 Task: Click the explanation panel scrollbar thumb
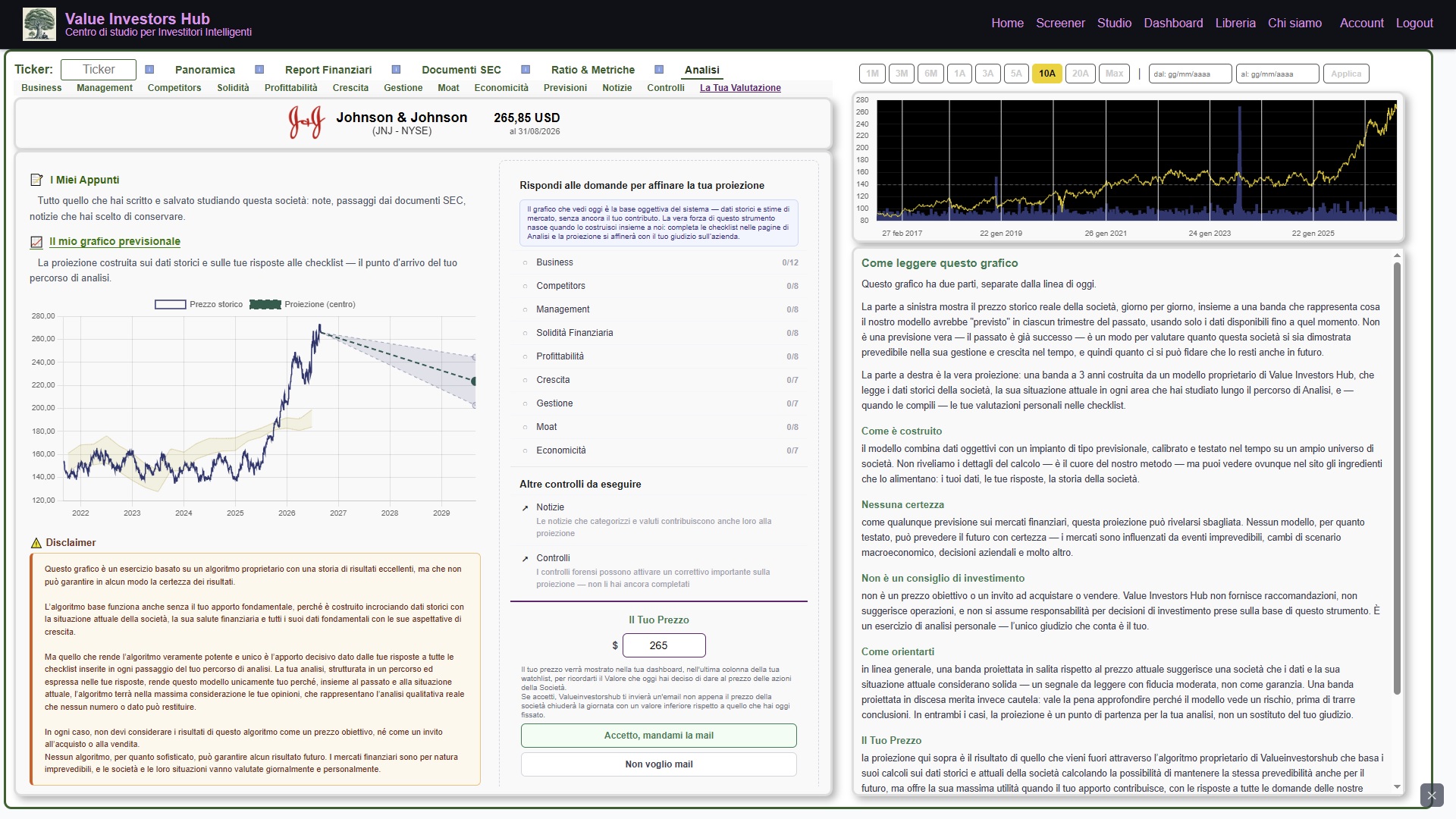tap(1397, 478)
